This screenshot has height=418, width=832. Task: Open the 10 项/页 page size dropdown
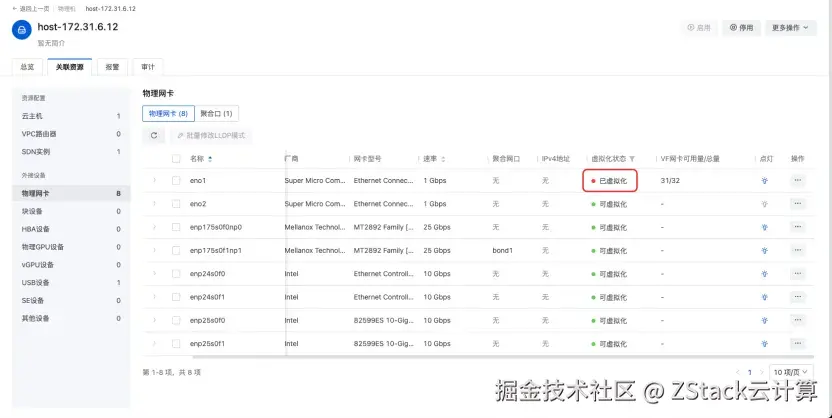(791, 372)
